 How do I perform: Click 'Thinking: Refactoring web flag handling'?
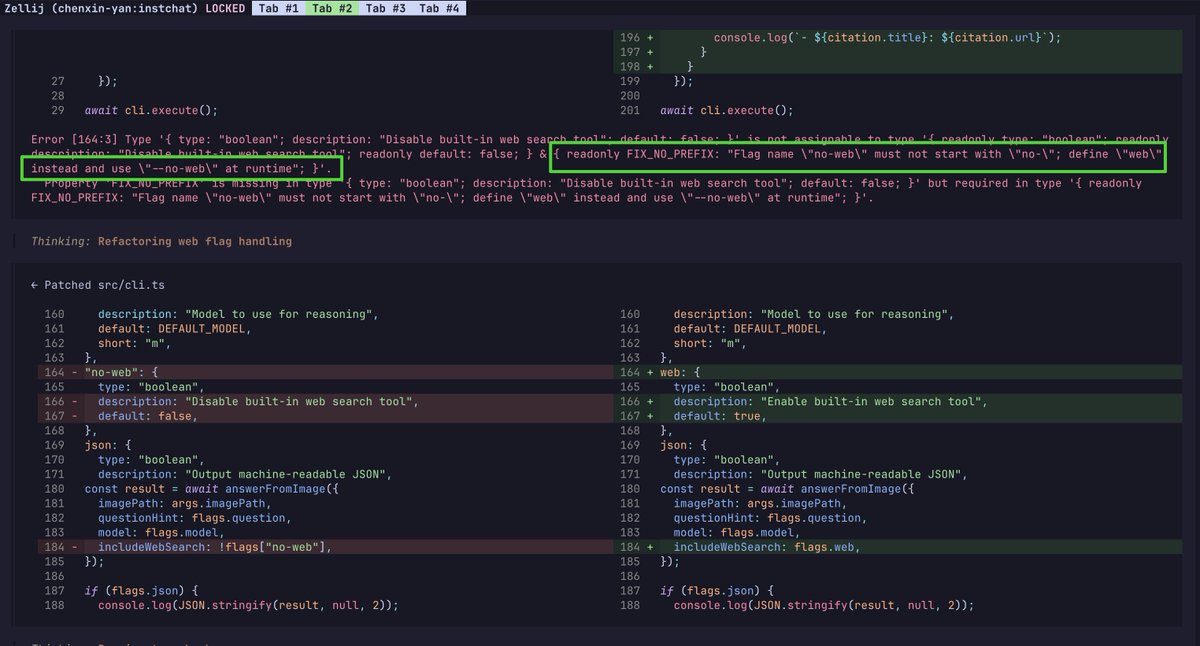(x=161, y=241)
